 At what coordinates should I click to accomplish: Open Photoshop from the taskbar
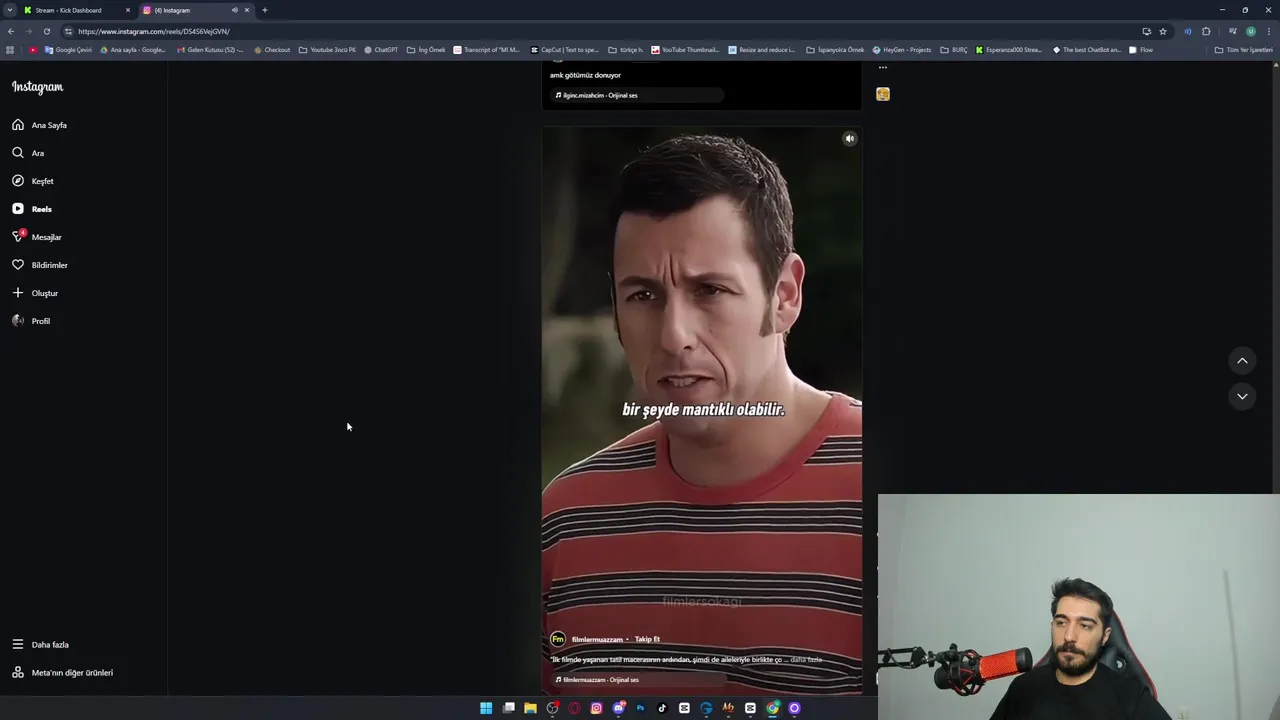point(640,708)
